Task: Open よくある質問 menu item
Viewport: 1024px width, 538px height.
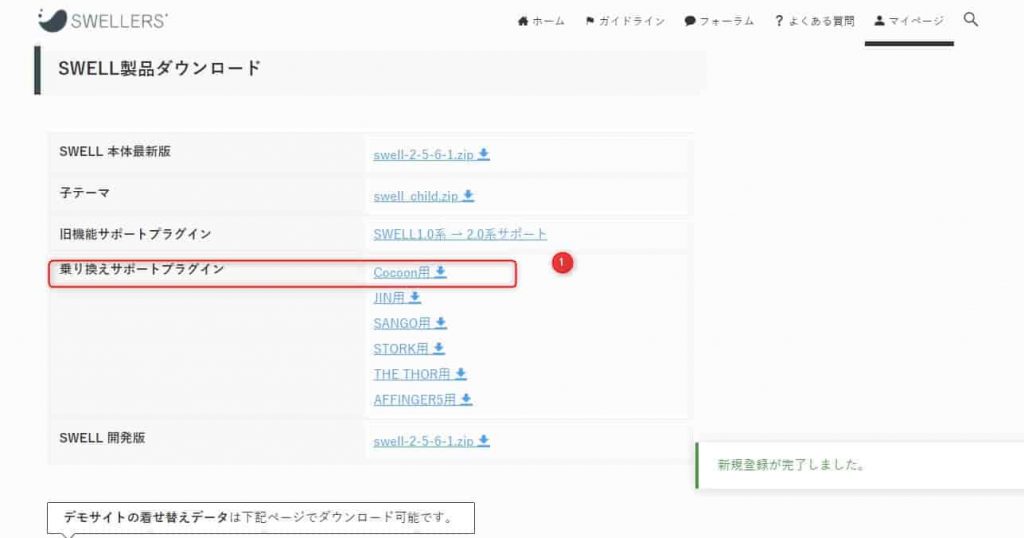Action: pyautogui.click(x=814, y=21)
